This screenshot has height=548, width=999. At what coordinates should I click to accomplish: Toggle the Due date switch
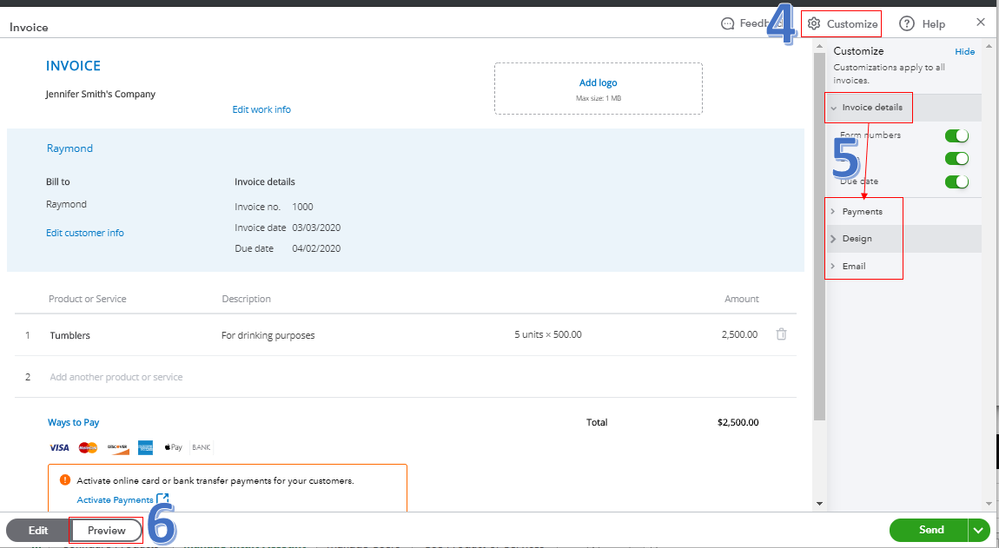click(957, 182)
